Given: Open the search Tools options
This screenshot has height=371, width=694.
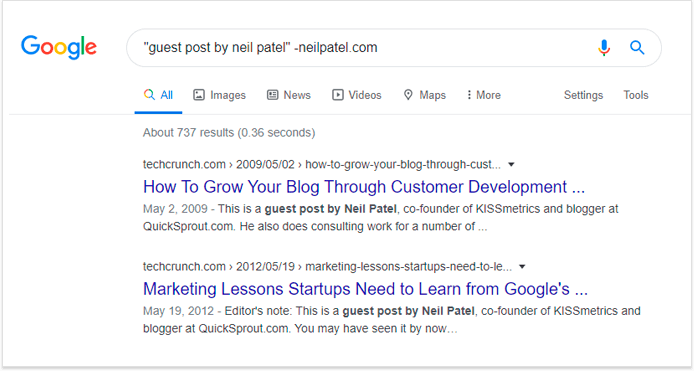Looking at the screenshot, I should 636,95.
